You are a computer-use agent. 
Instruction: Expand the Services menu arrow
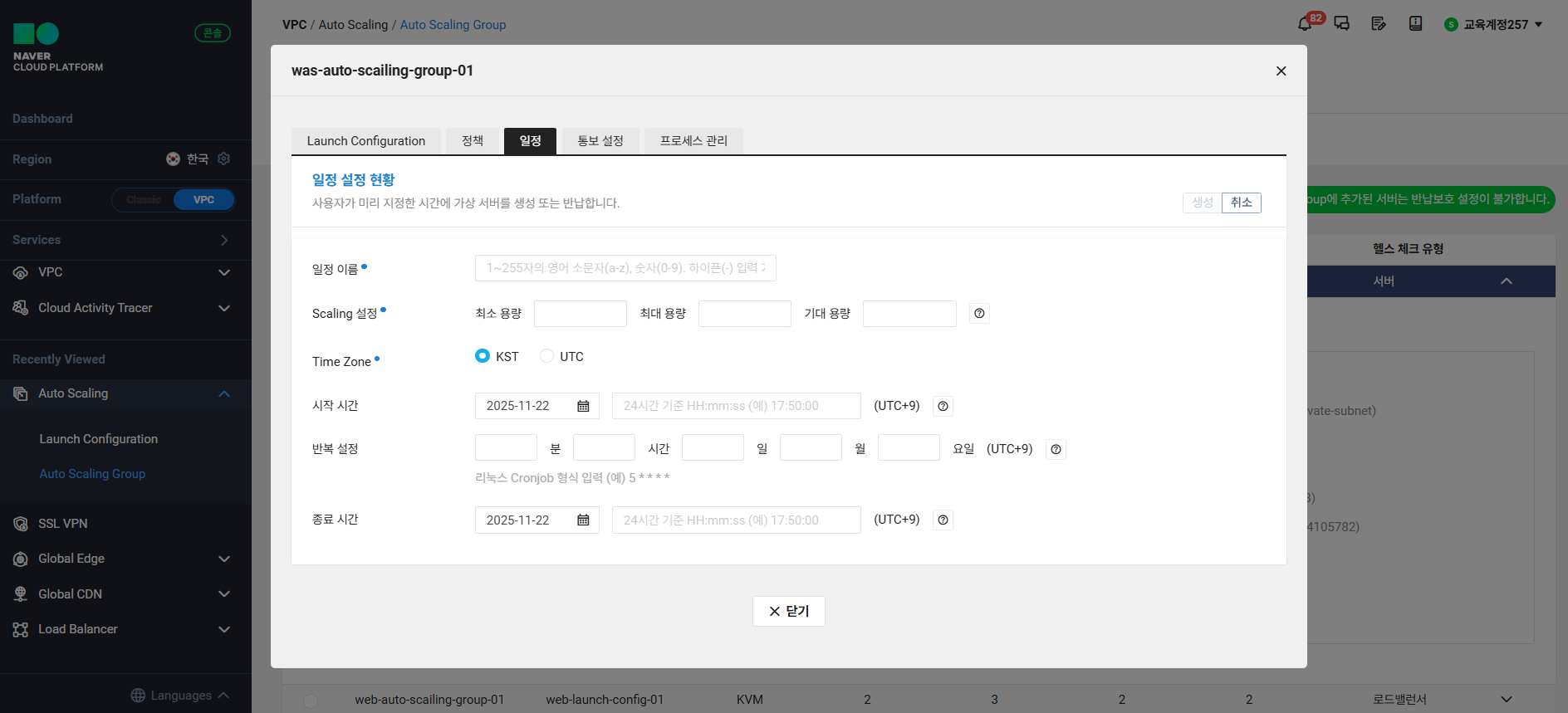(224, 240)
